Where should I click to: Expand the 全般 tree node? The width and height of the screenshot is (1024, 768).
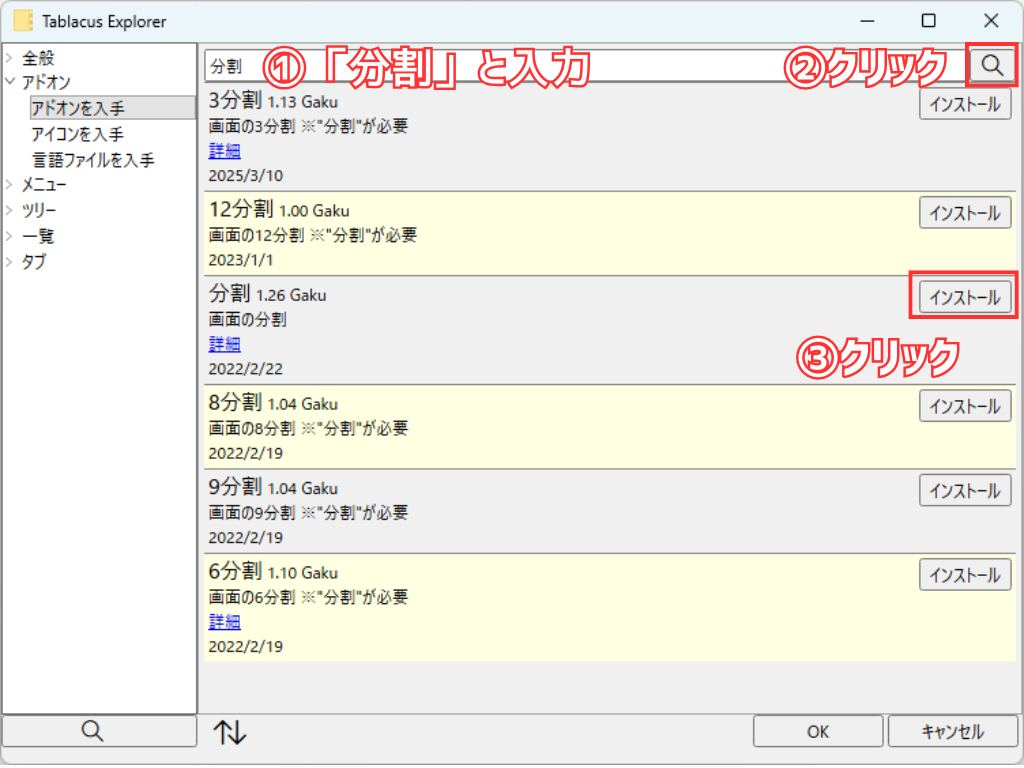coord(10,59)
